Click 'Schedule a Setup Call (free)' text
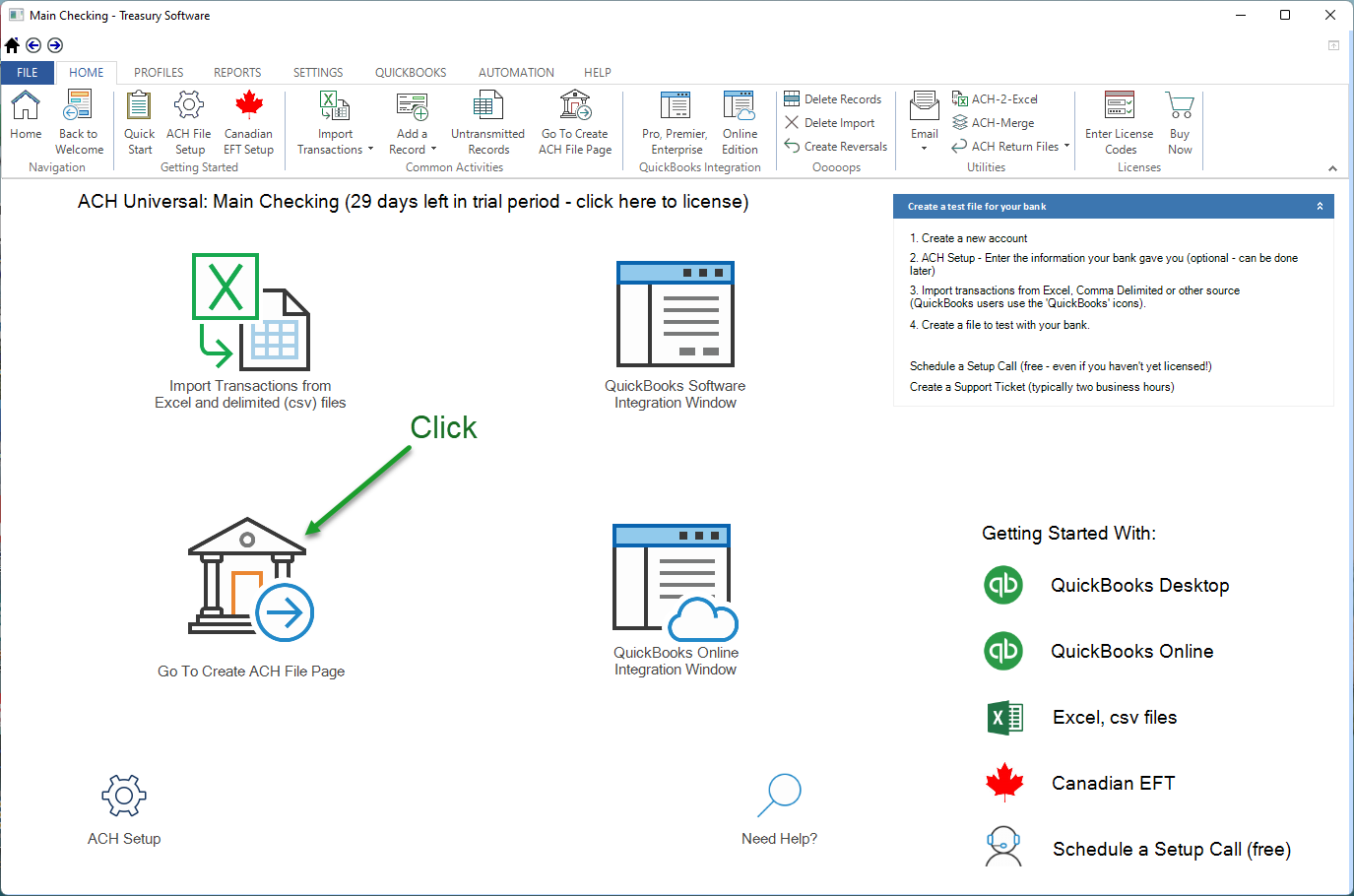Screen dimensions: 1354x896 tap(1172, 850)
